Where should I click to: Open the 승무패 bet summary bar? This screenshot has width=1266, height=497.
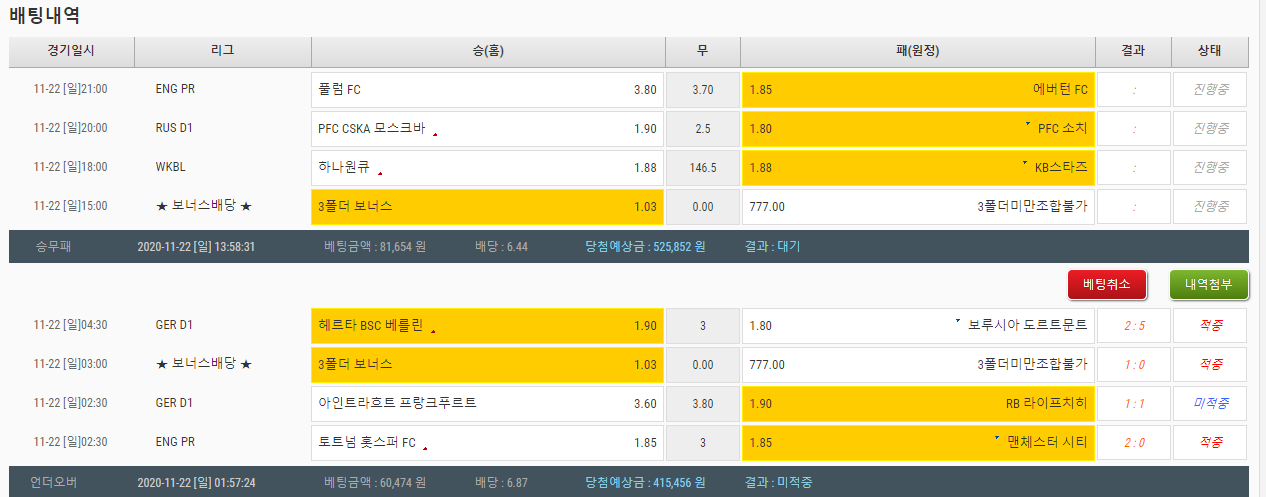click(x=632, y=246)
